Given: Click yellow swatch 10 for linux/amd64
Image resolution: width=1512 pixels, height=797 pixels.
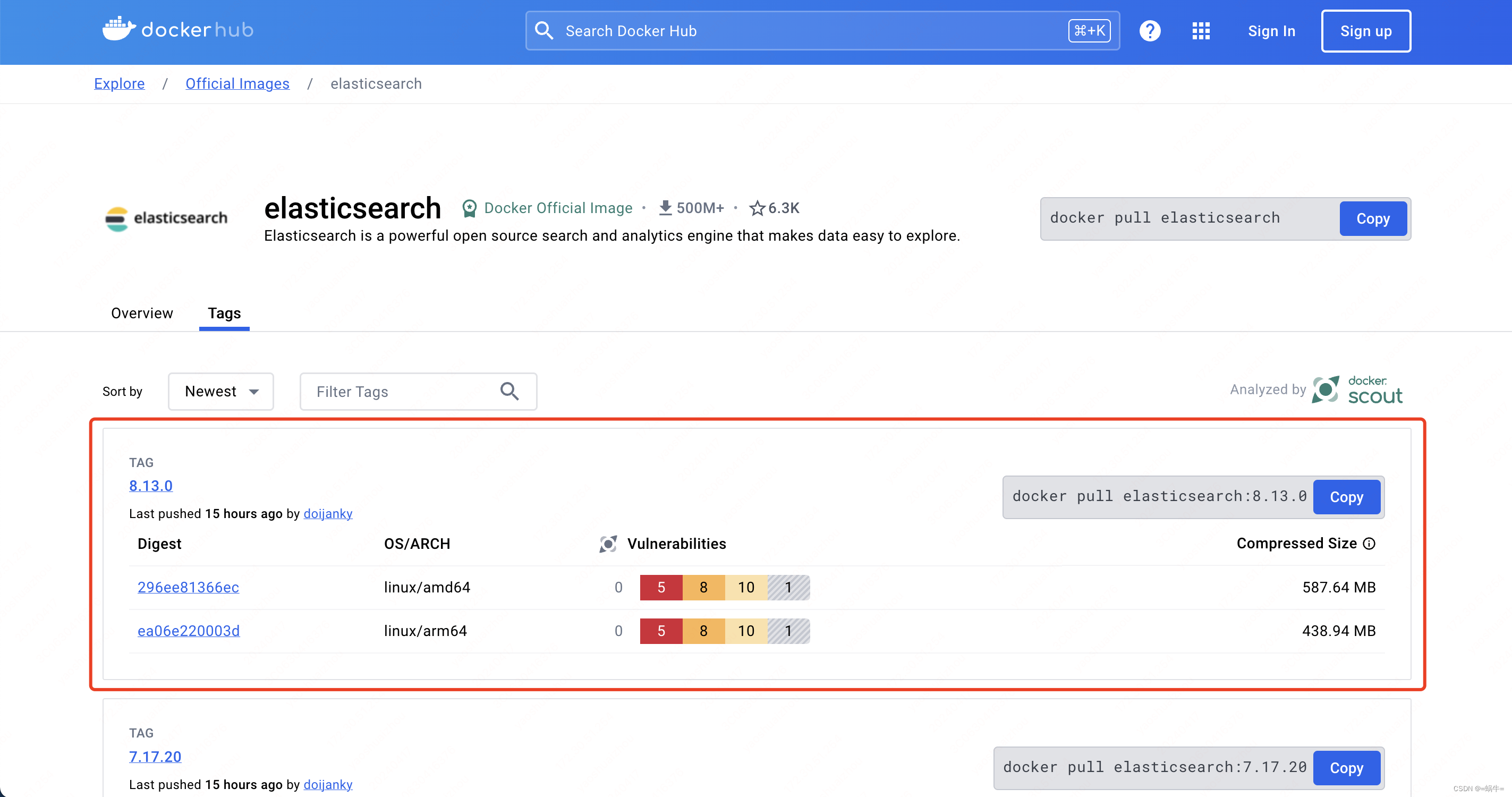Looking at the screenshot, I should (x=746, y=588).
